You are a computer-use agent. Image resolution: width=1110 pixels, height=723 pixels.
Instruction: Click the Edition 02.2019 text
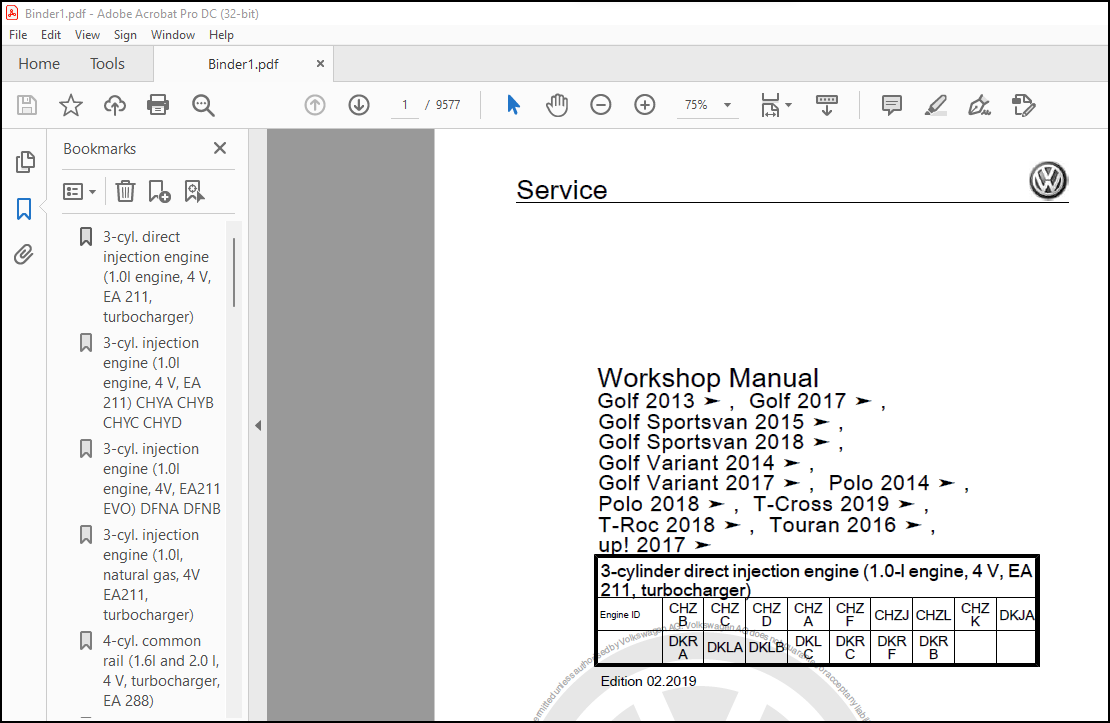click(648, 681)
